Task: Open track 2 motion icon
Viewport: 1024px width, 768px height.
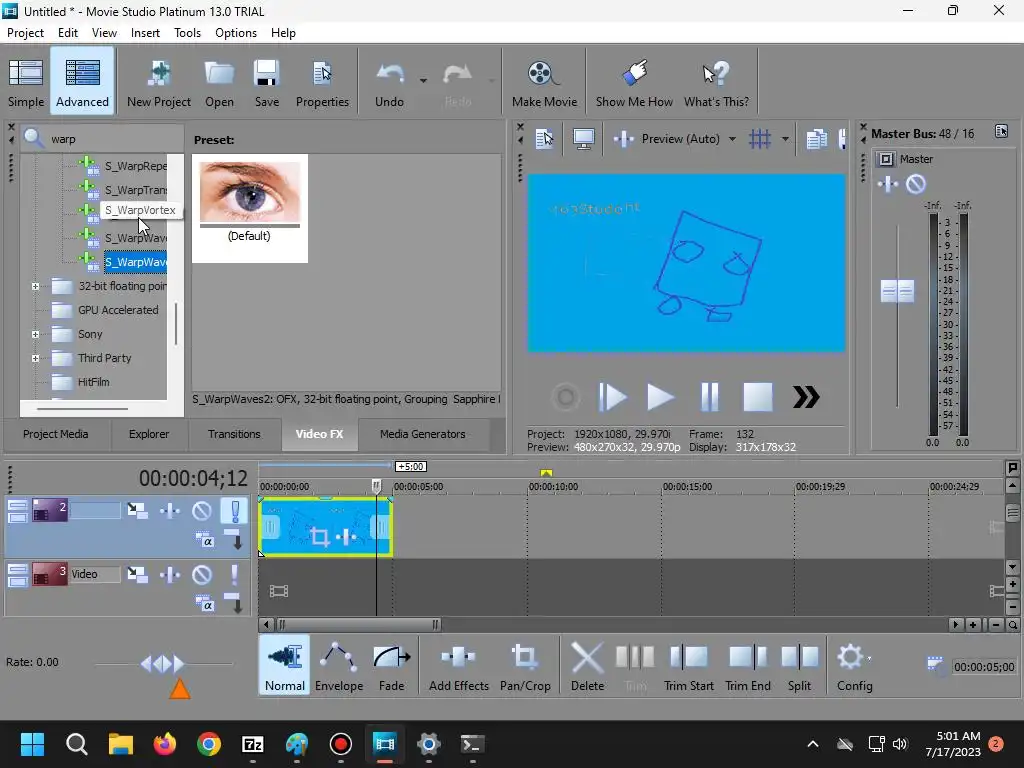Action: (x=137, y=510)
